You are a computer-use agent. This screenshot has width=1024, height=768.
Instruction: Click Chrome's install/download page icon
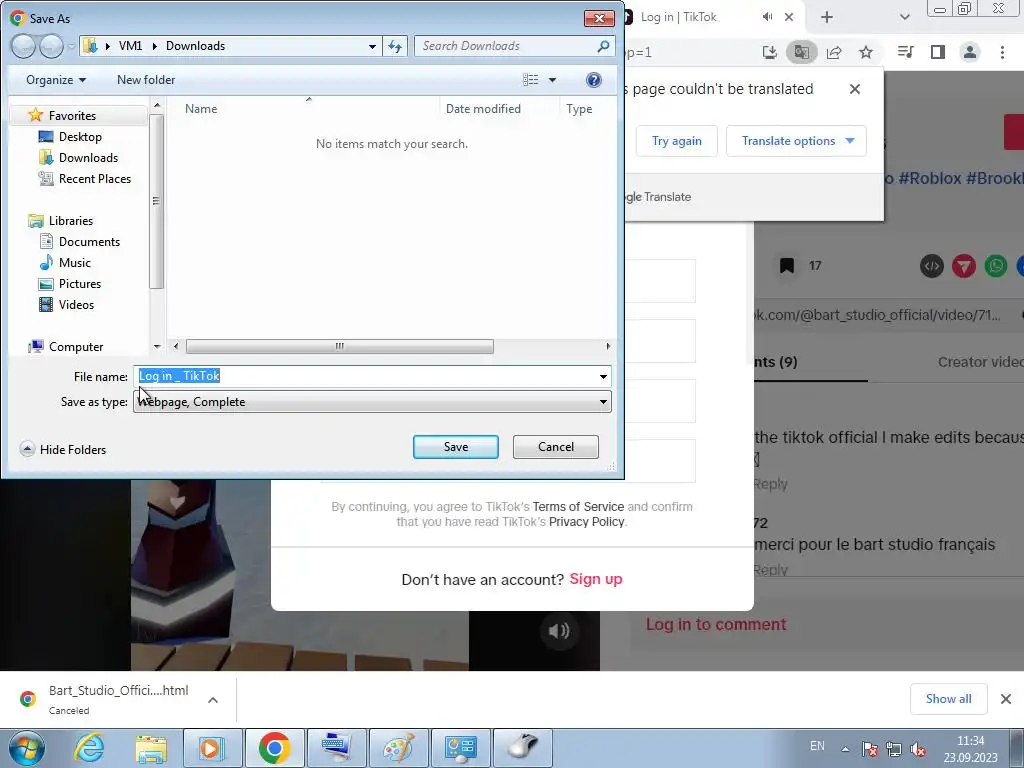click(770, 52)
